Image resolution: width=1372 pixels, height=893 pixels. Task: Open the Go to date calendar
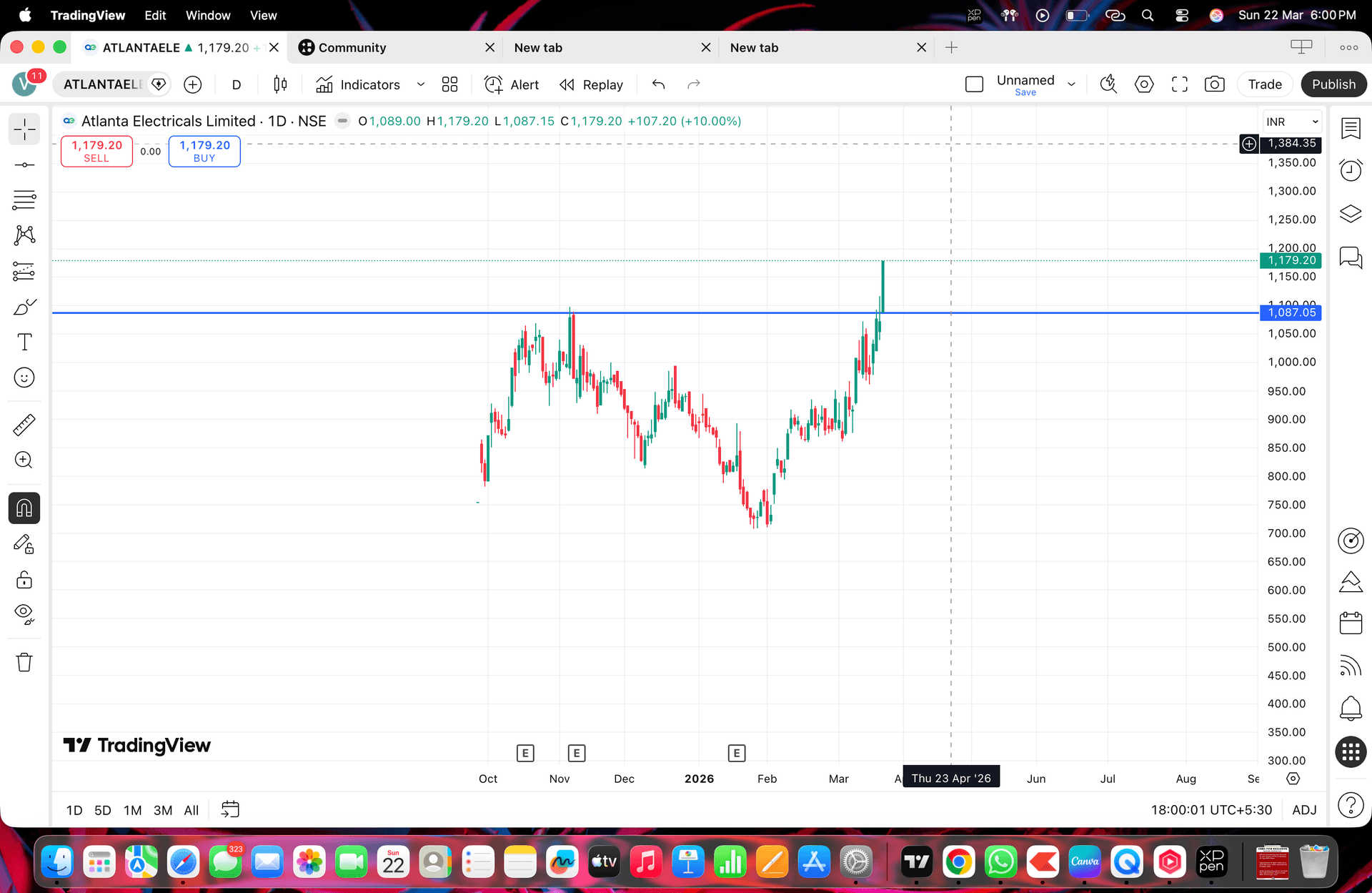point(230,809)
